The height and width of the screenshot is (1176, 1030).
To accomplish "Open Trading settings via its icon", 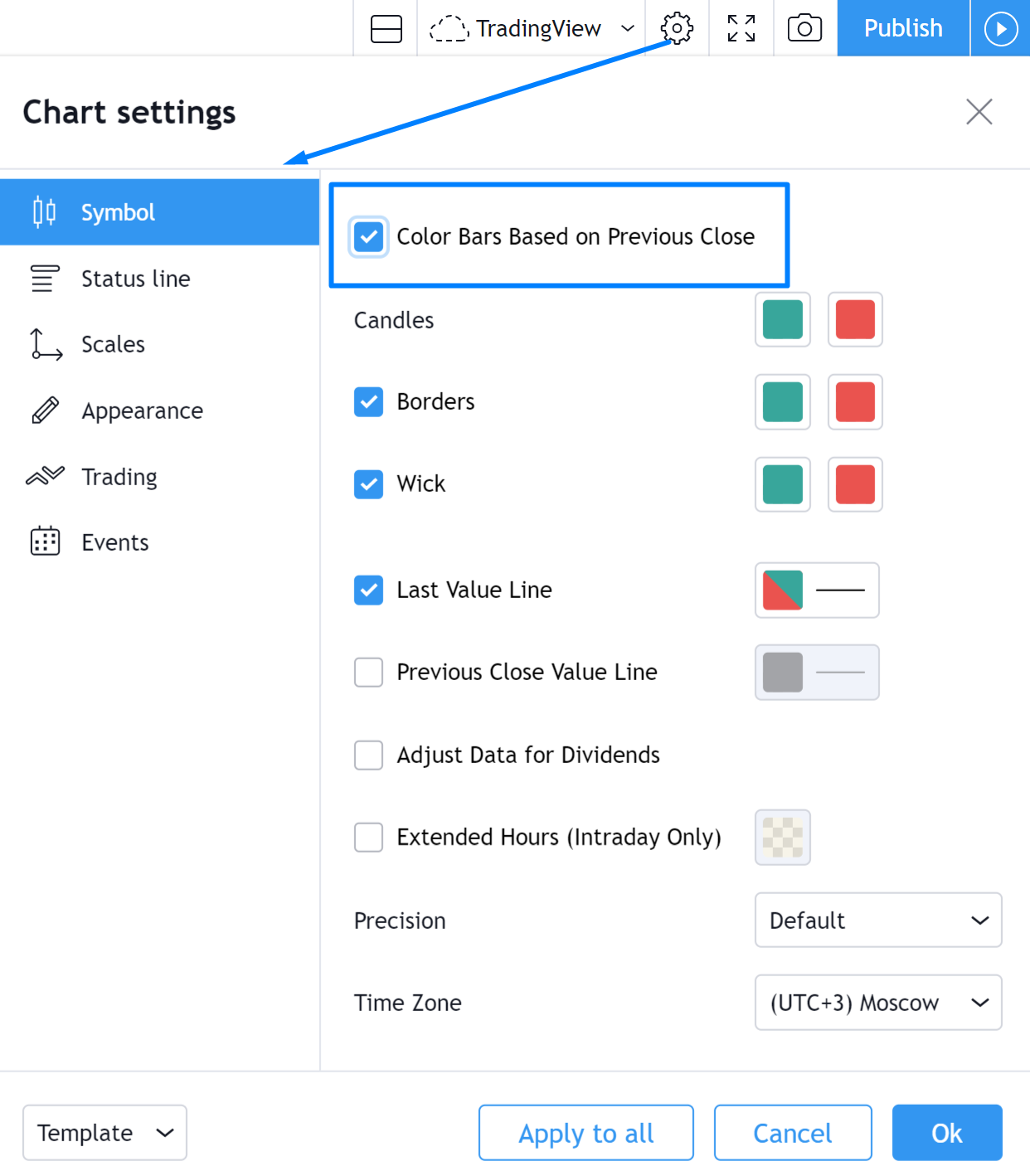I will click(45, 476).
